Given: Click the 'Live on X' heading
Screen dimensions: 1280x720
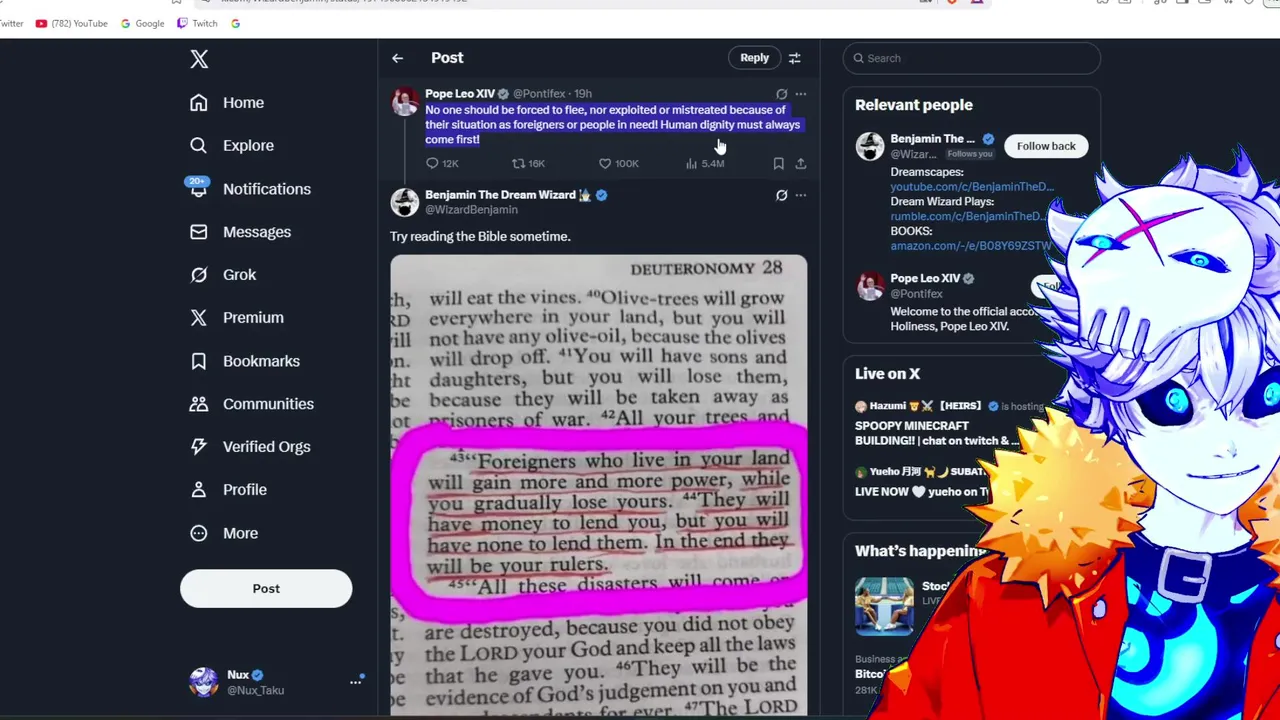Looking at the screenshot, I should pos(887,374).
